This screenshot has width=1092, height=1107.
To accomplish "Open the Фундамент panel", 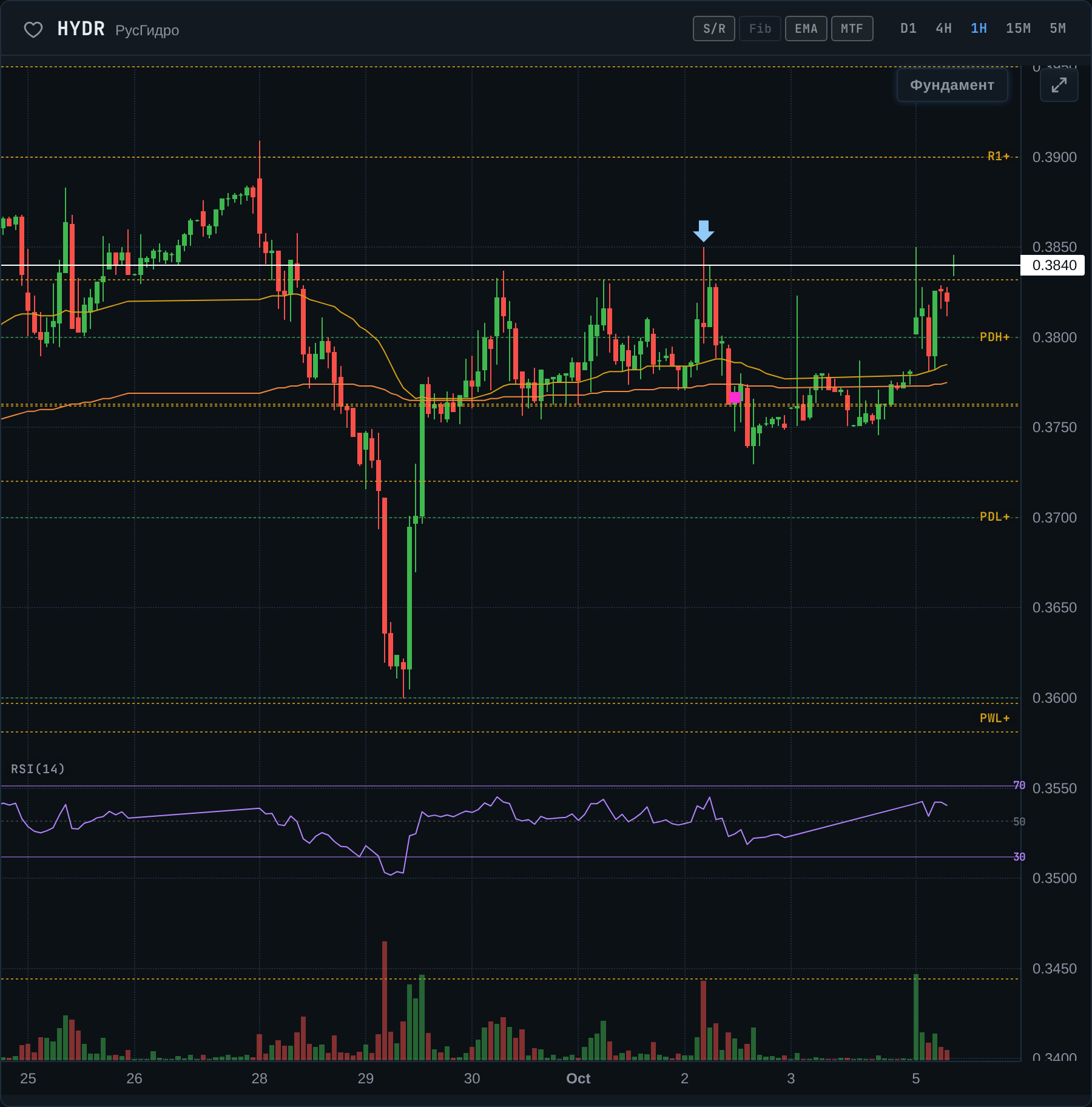I will [952, 85].
